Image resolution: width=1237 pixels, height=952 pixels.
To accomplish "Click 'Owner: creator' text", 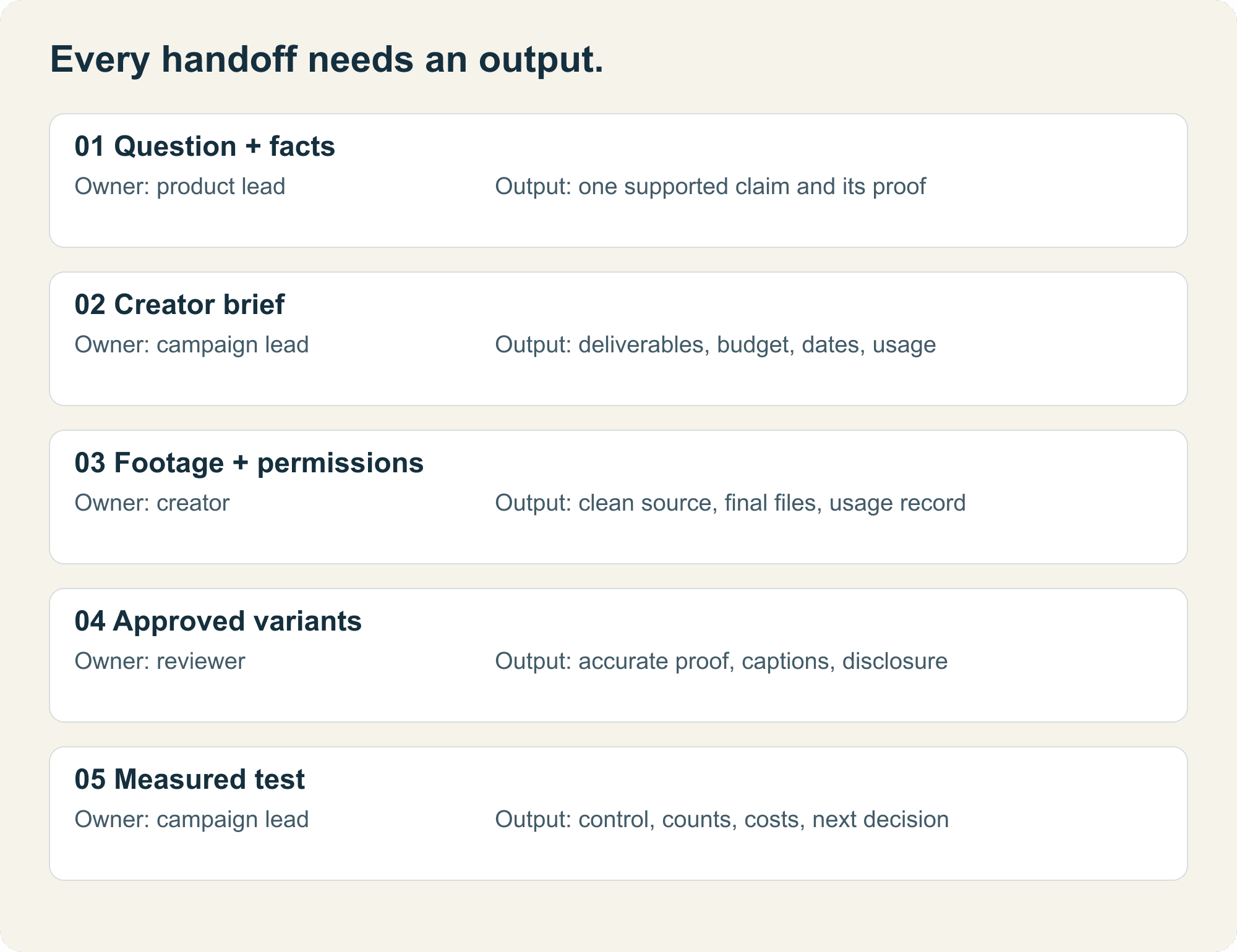I will tap(152, 503).
